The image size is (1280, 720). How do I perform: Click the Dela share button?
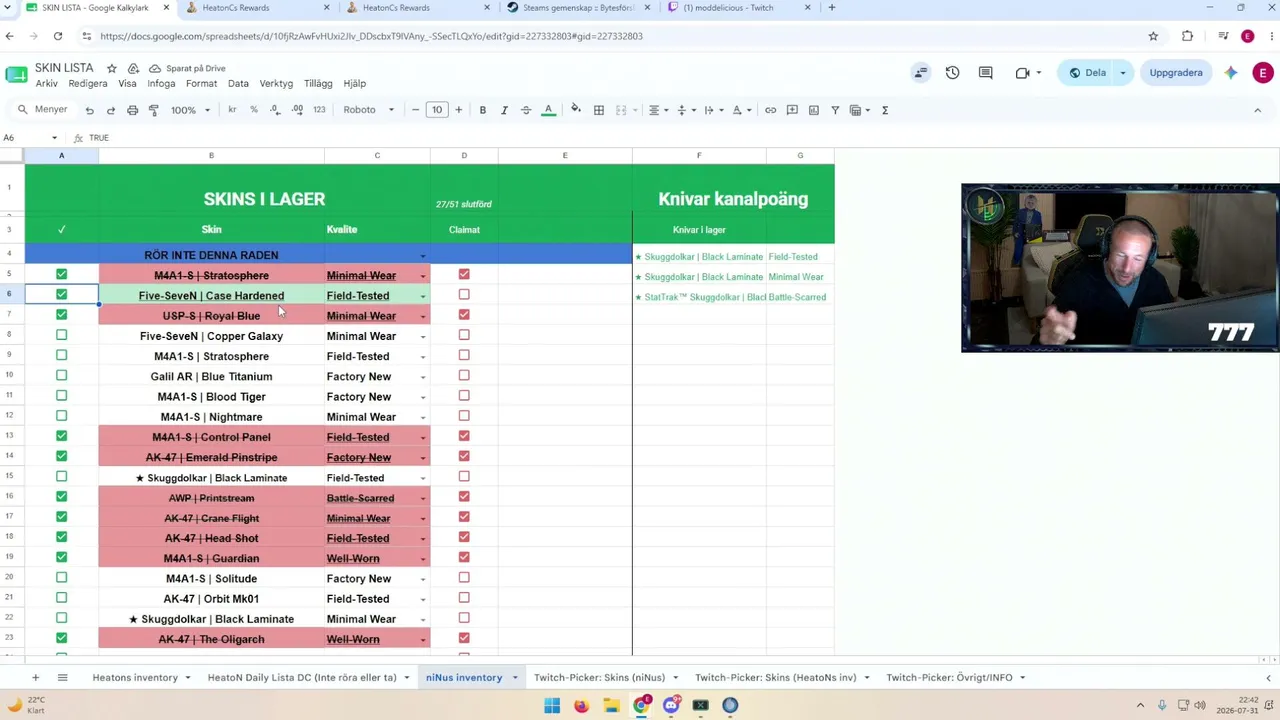(x=1087, y=73)
